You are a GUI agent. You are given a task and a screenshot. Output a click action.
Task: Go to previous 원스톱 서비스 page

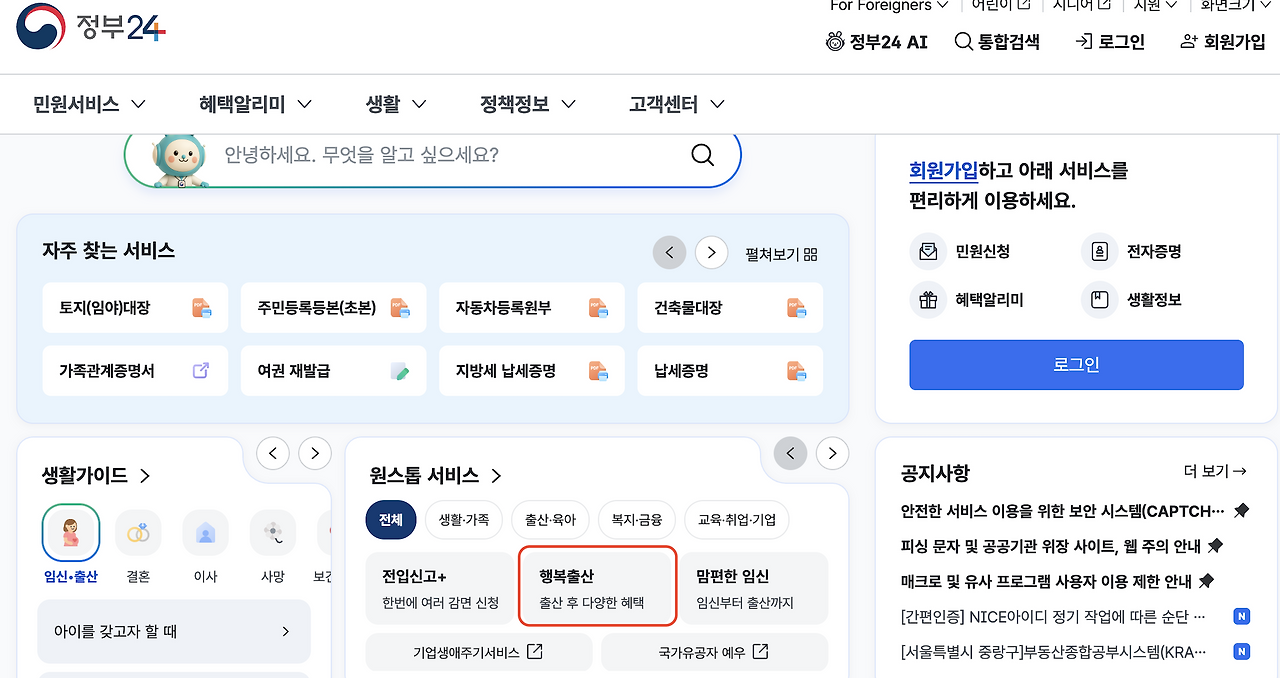[790, 453]
